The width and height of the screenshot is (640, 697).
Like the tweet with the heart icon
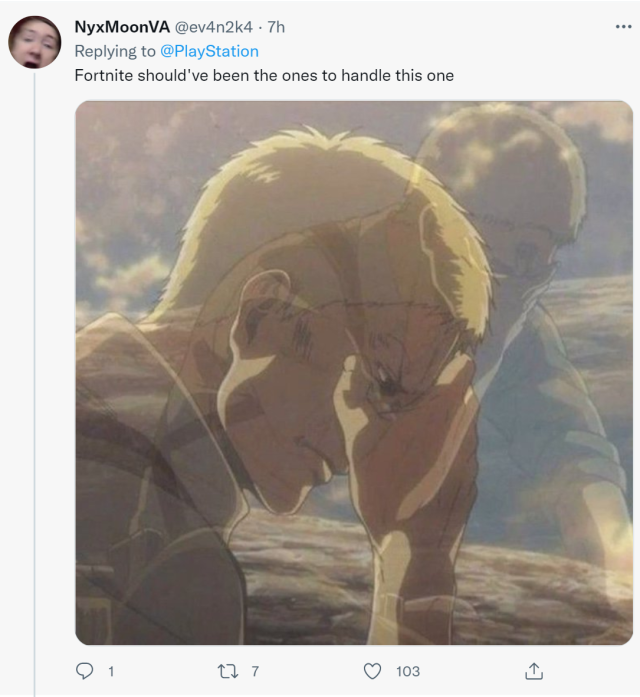coord(373,671)
